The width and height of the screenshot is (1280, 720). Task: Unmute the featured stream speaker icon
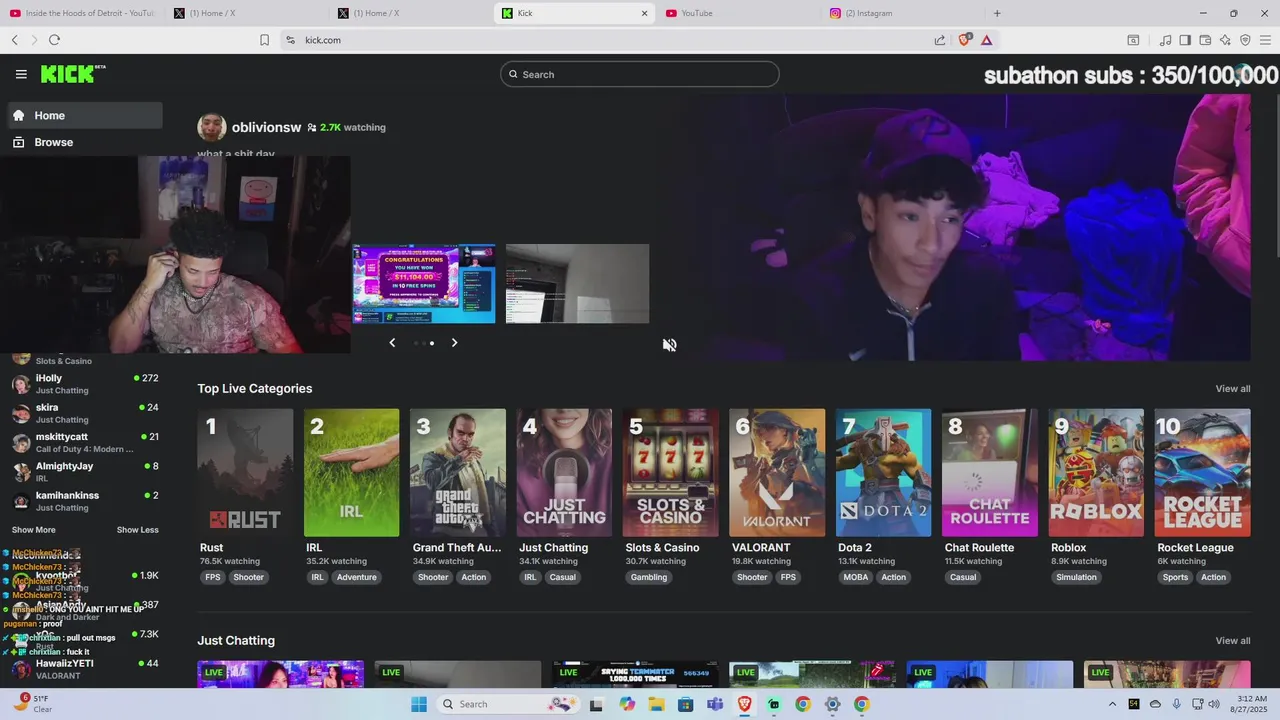pyautogui.click(x=669, y=345)
